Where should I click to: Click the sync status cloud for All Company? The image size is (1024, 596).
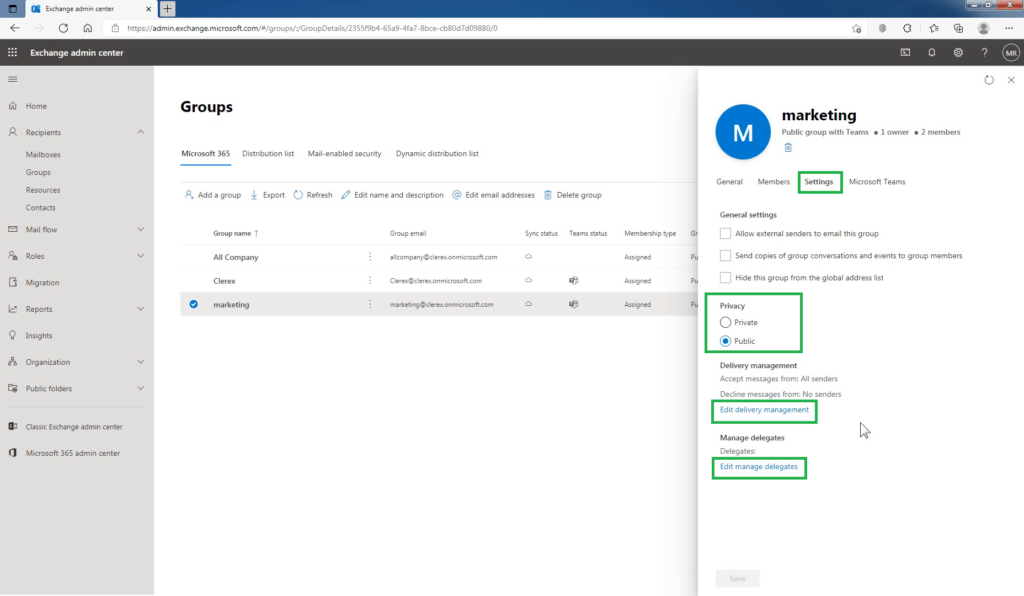(528, 257)
